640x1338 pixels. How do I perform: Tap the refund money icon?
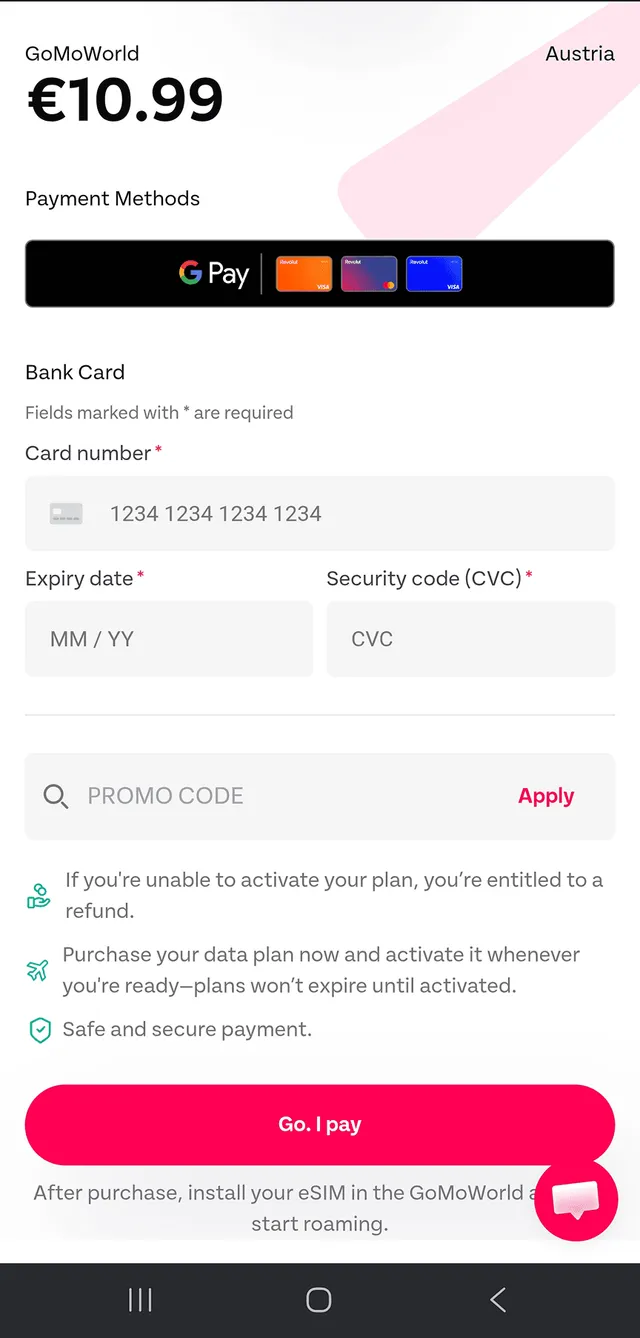(x=37, y=895)
